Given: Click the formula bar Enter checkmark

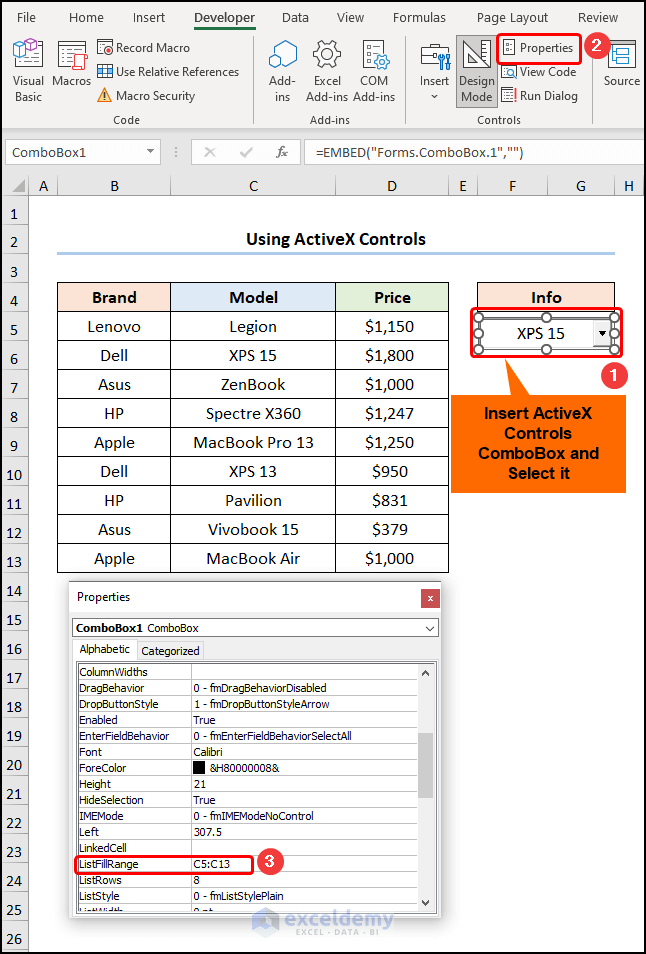Looking at the screenshot, I should [246, 153].
